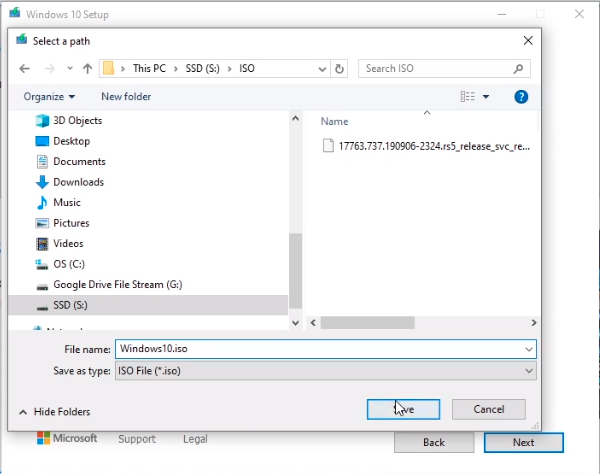Click the navigation pane vertical scrollbar thumb

pos(295,271)
